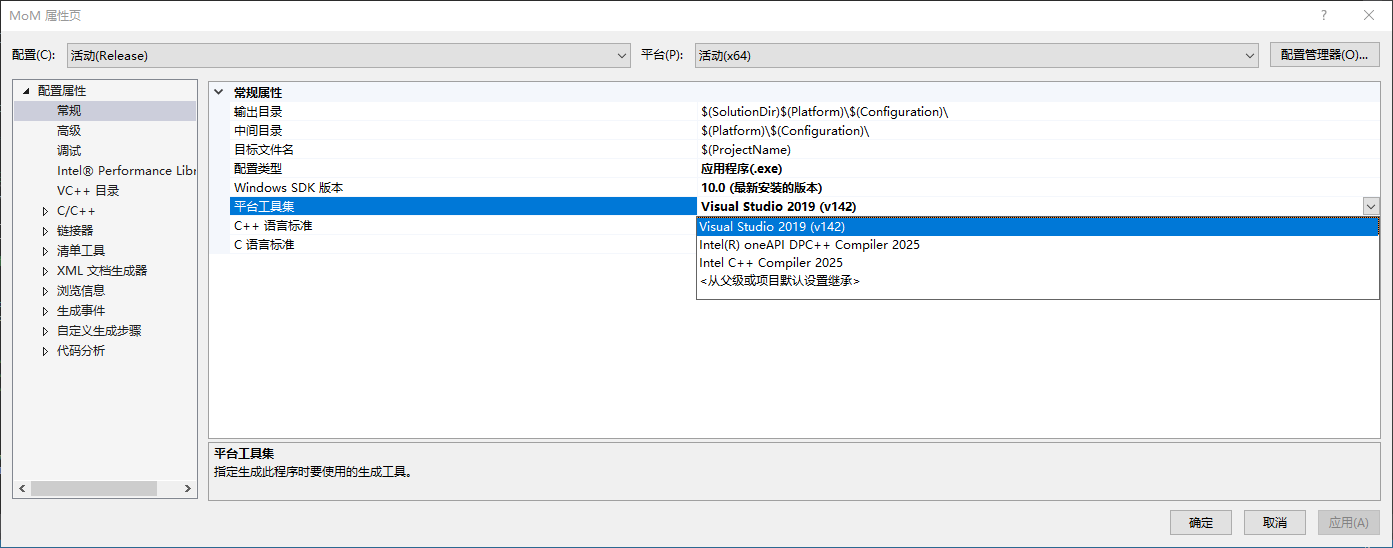The width and height of the screenshot is (1393, 548).
Task: Expand the 浏览信息 tree node arrow
Action: click(x=45, y=291)
